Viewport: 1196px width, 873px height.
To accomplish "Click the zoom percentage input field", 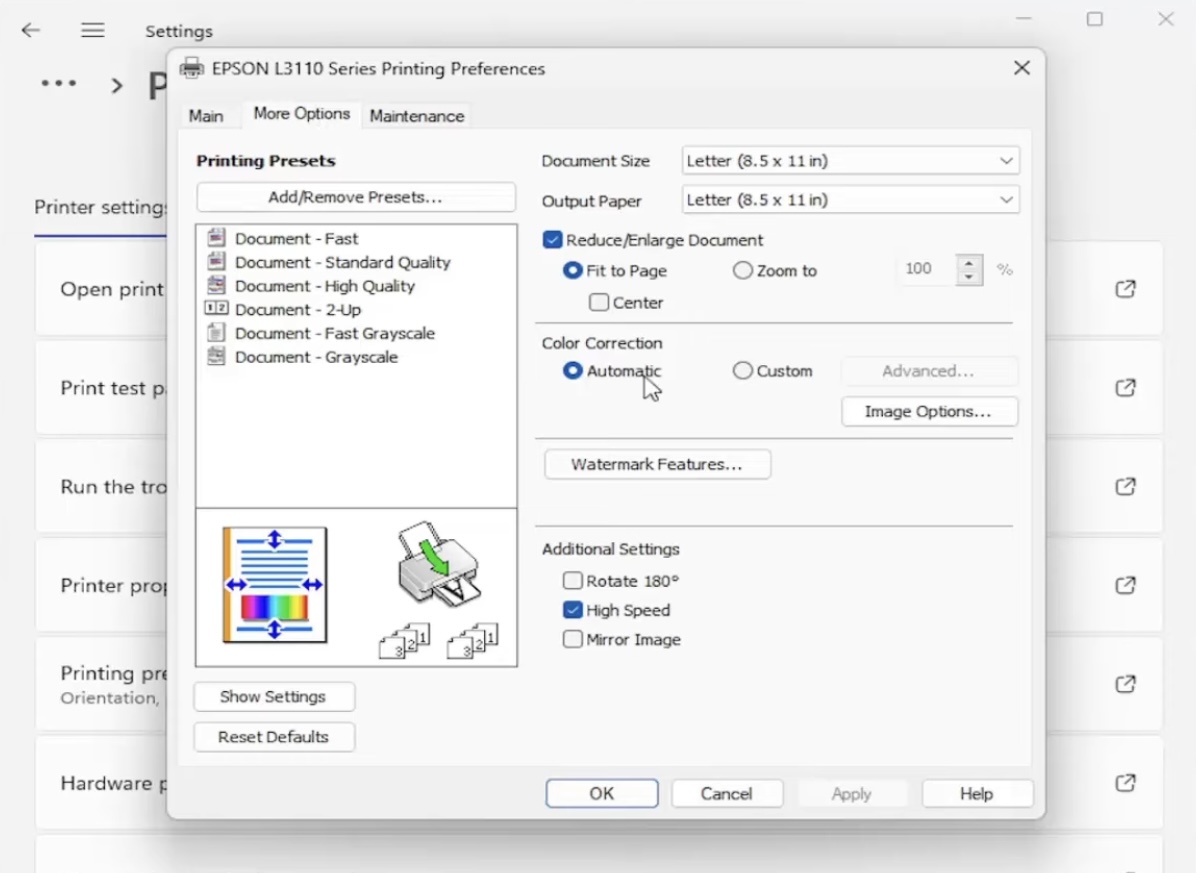I will coord(925,269).
